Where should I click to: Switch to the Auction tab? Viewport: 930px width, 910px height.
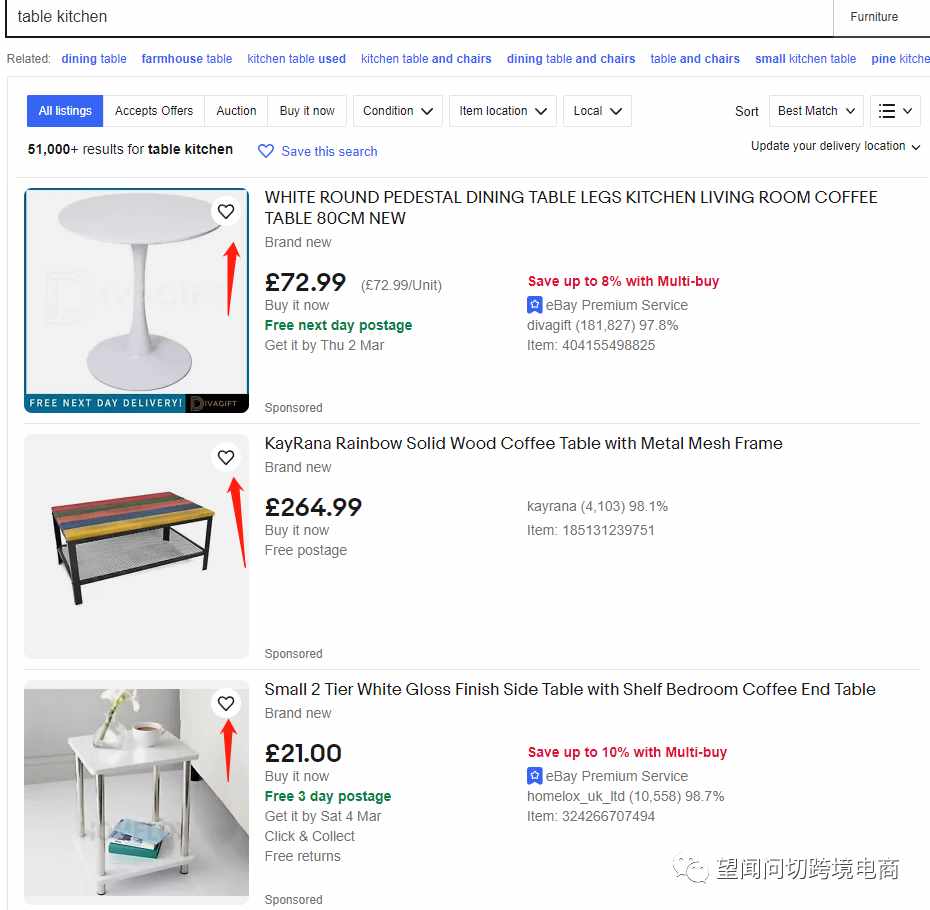tap(236, 111)
